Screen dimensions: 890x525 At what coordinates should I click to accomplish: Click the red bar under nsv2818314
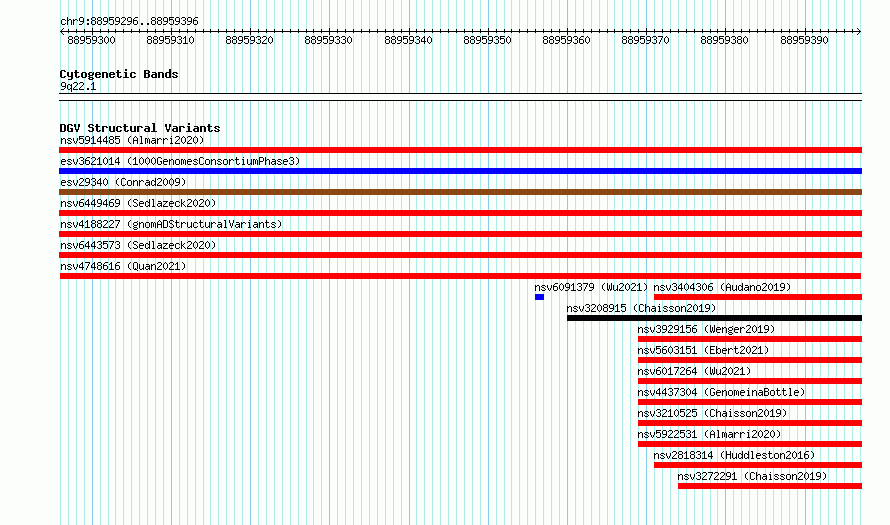point(758,465)
